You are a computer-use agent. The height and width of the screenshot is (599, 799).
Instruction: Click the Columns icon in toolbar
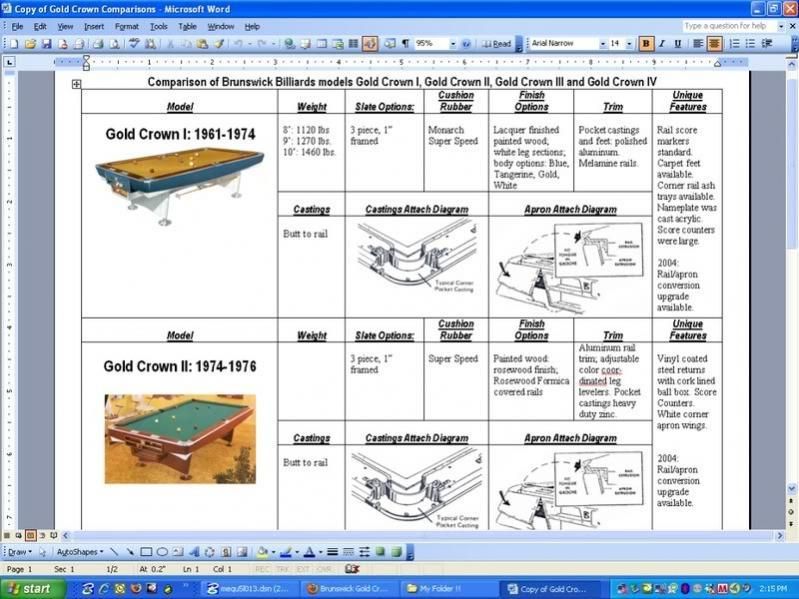pyautogui.click(x=353, y=44)
